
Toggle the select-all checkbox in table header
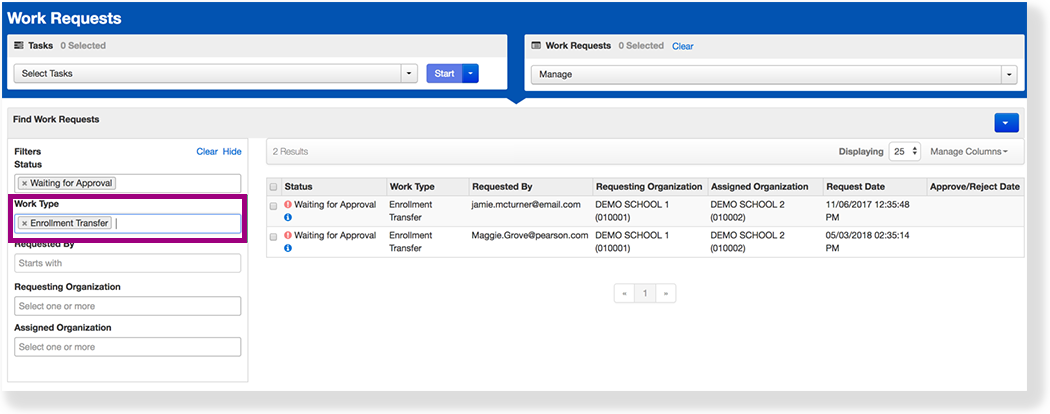coord(274,187)
